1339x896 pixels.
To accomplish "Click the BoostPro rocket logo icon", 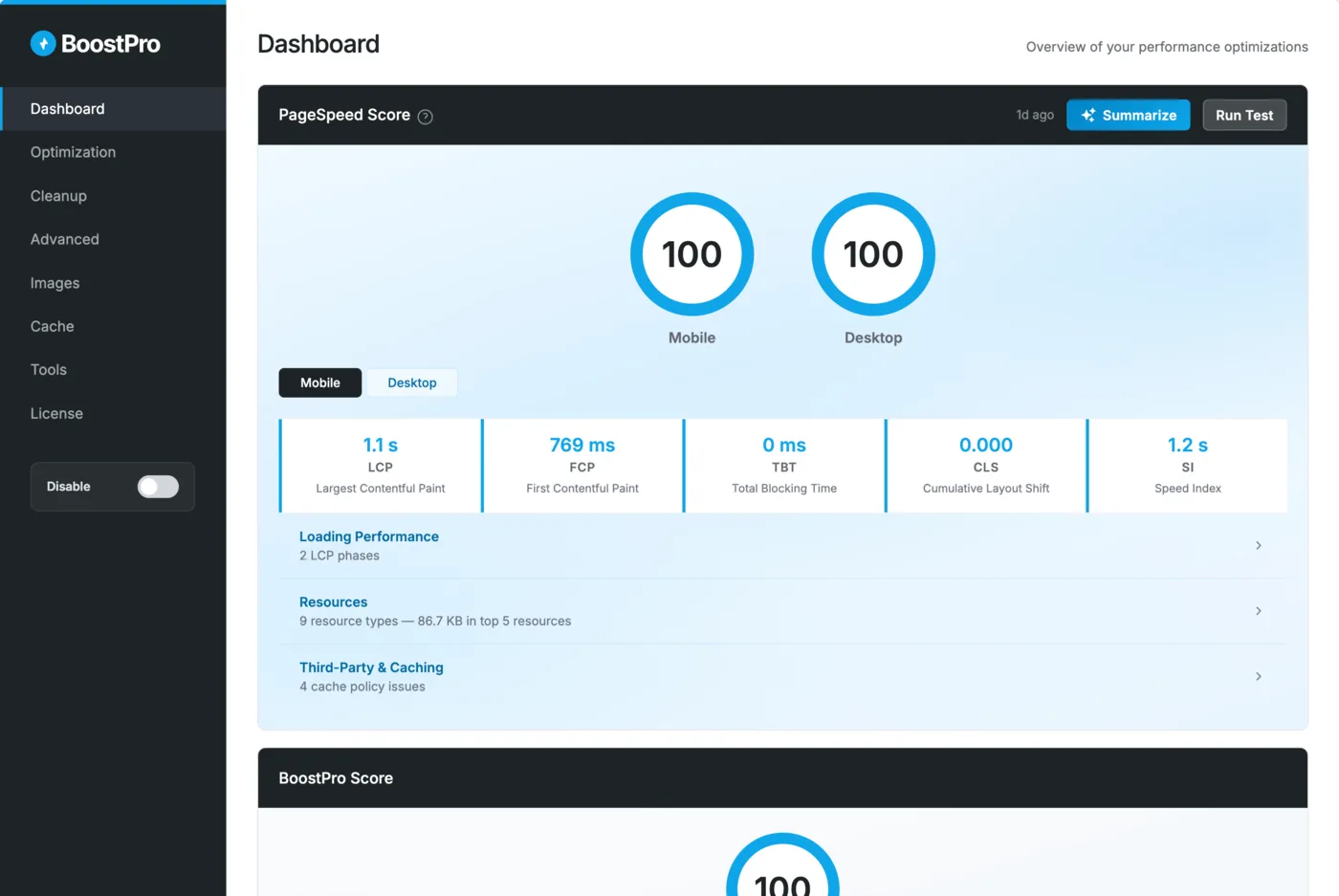I will (43, 43).
